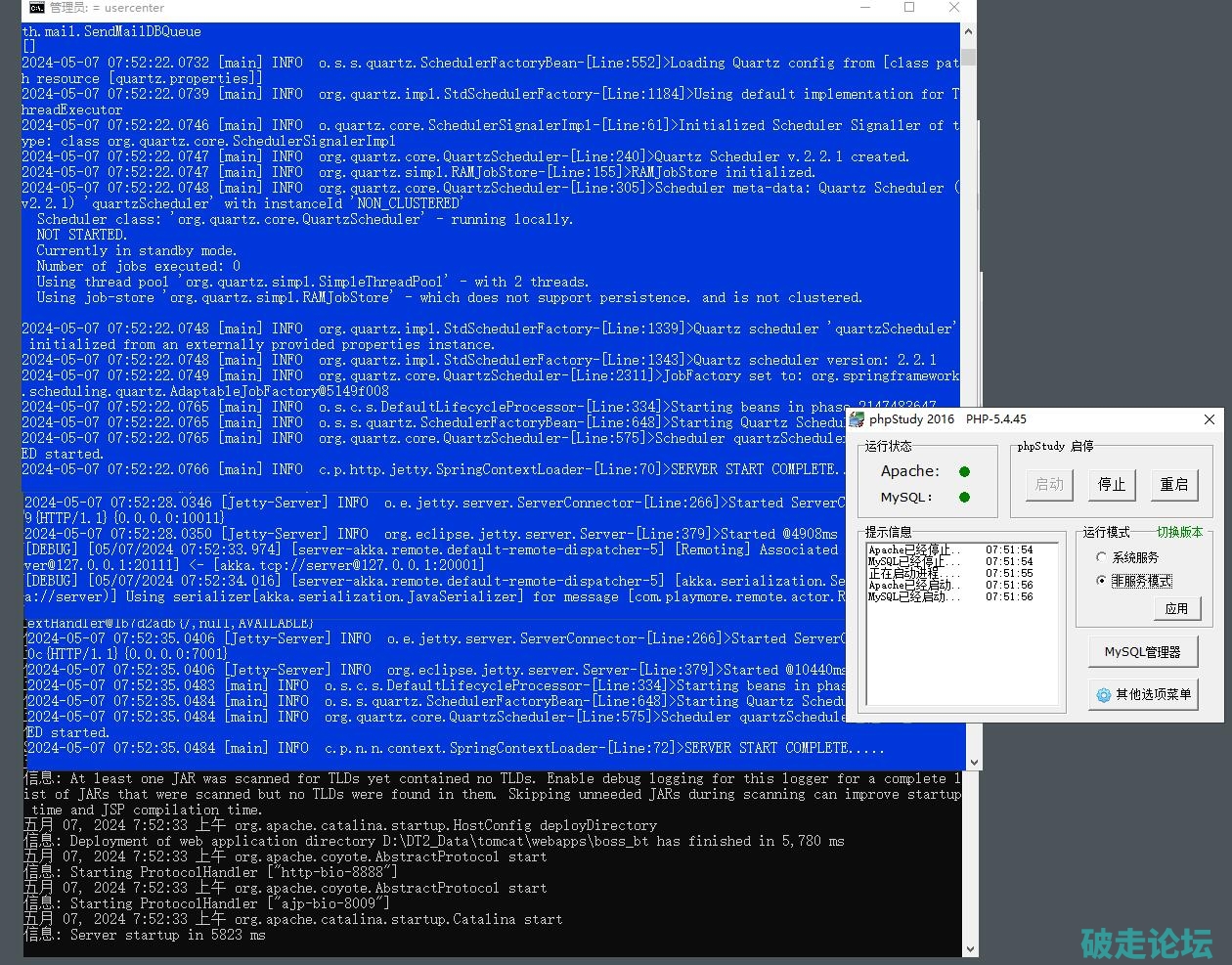Click the cmd icon in usercenter title bar
Viewport: 1232px width, 965px height.
click(36, 8)
